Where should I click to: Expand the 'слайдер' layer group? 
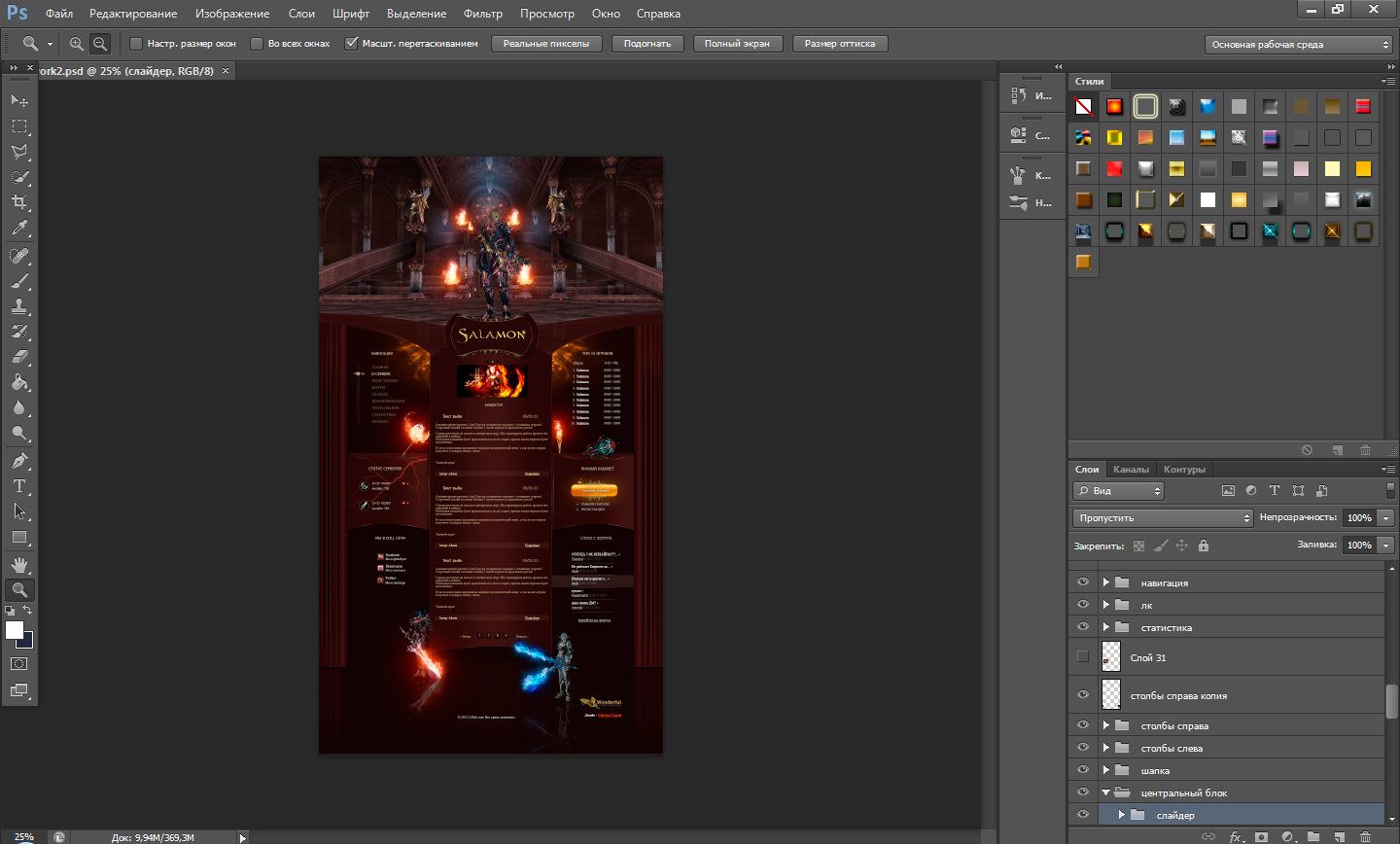pos(1122,815)
